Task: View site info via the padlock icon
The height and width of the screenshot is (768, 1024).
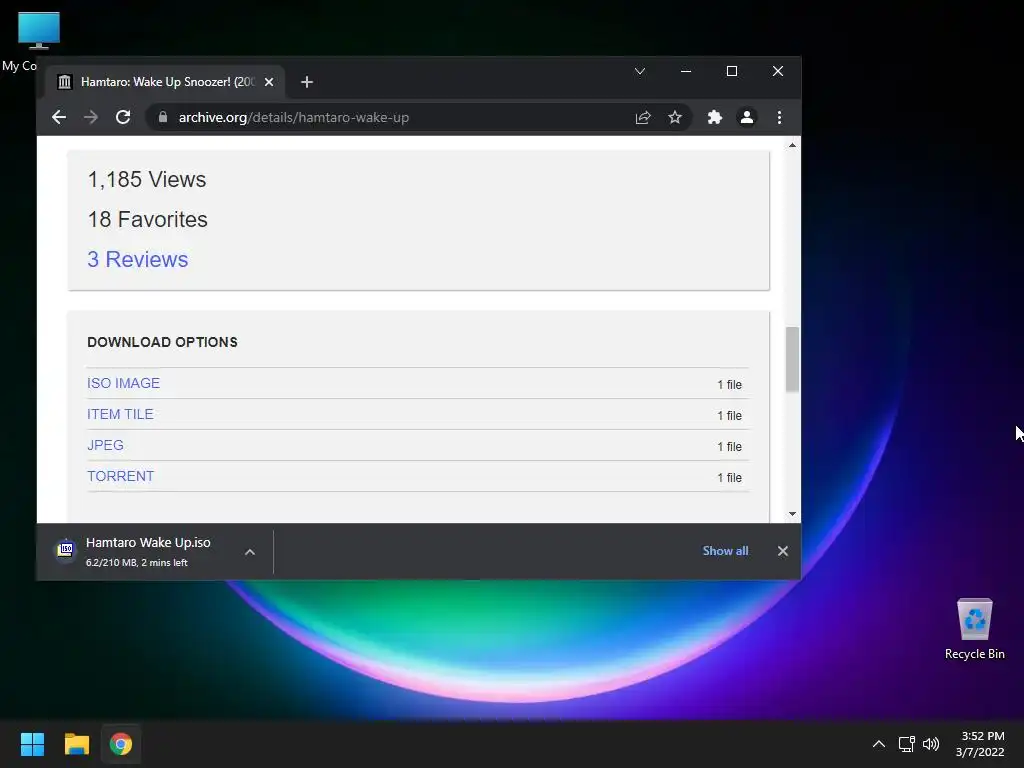Action: pyautogui.click(x=163, y=117)
